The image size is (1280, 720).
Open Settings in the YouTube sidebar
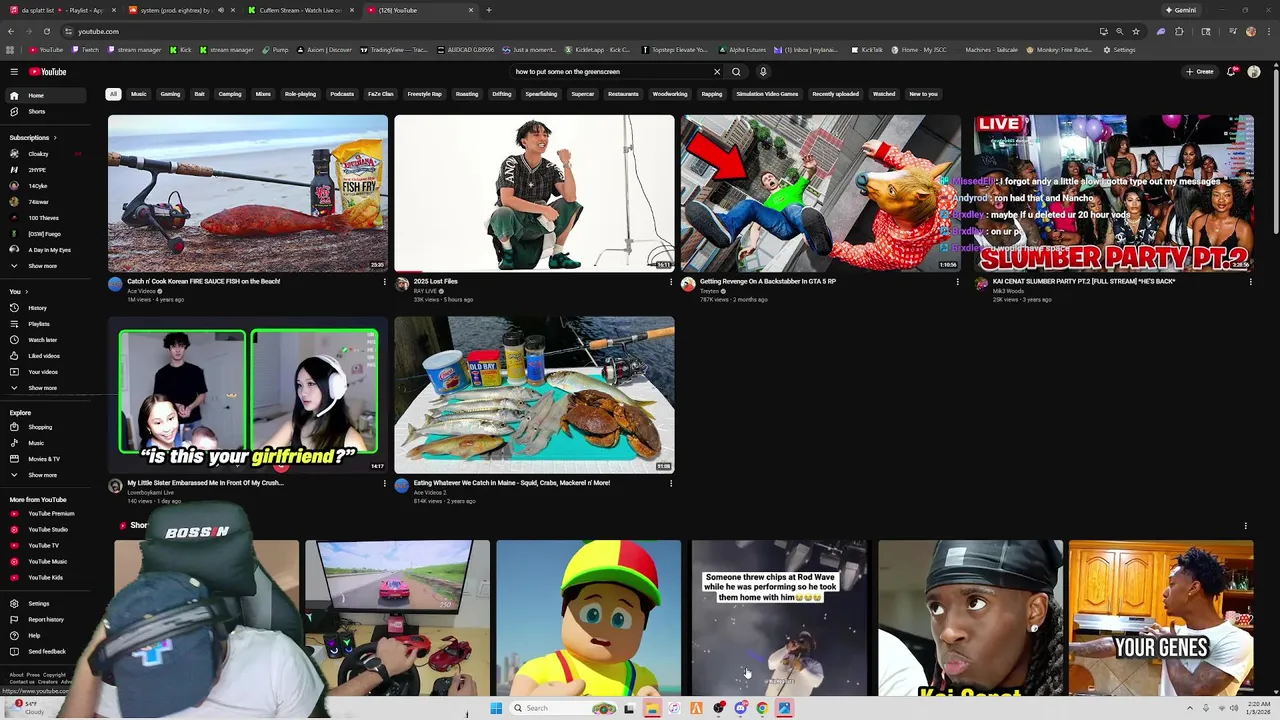[x=38, y=604]
